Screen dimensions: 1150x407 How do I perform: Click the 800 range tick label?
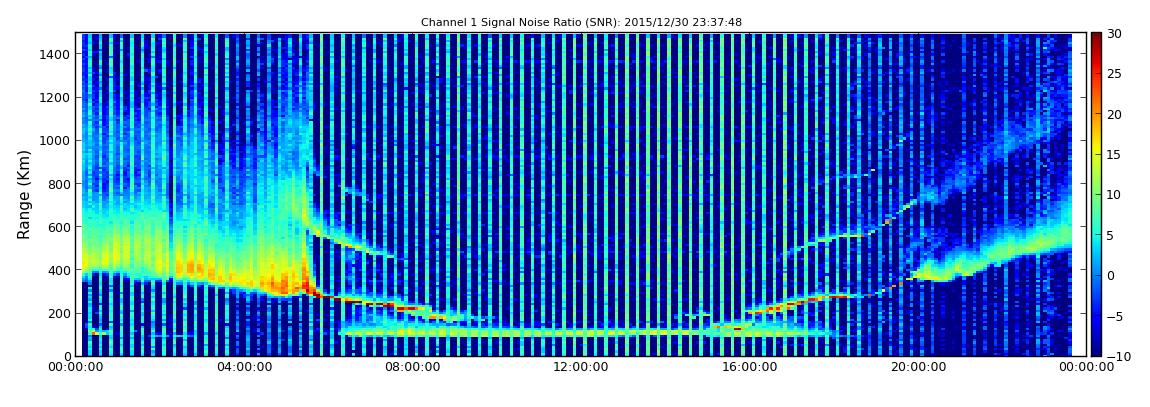(59, 184)
